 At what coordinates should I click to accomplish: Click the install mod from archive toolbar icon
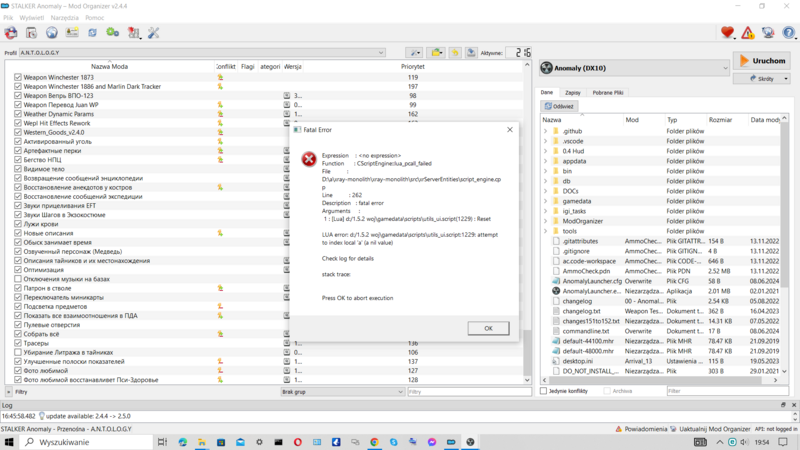11,33
